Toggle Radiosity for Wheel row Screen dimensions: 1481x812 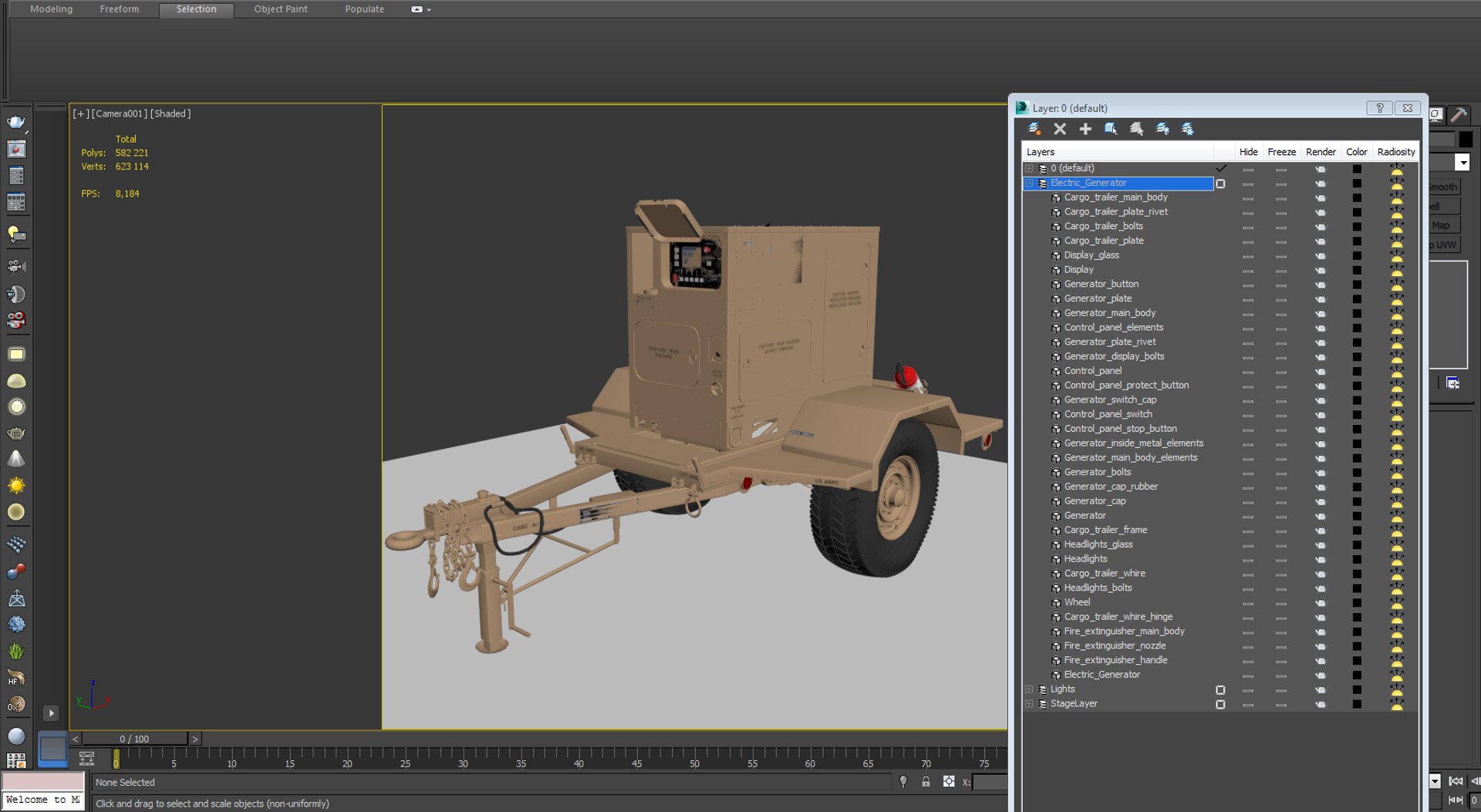(x=1396, y=603)
